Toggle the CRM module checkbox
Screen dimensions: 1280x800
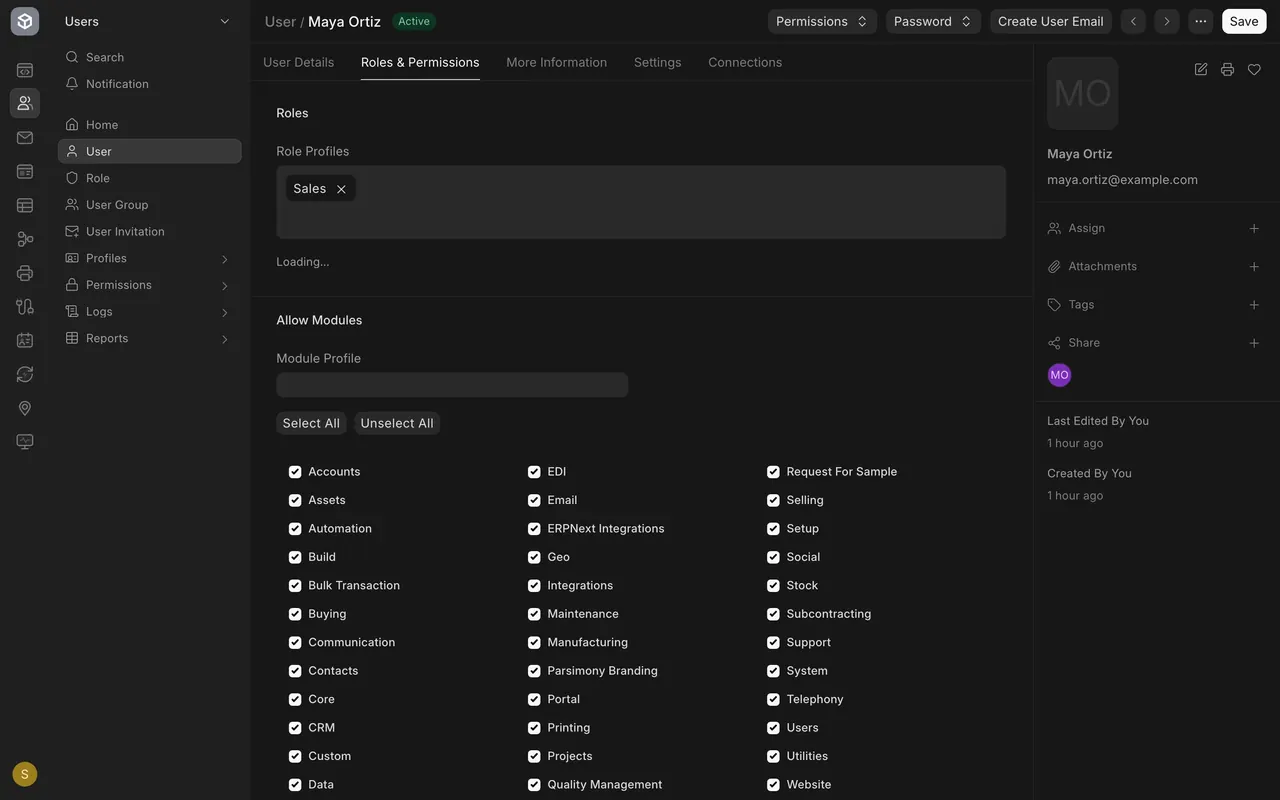[x=295, y=728]
